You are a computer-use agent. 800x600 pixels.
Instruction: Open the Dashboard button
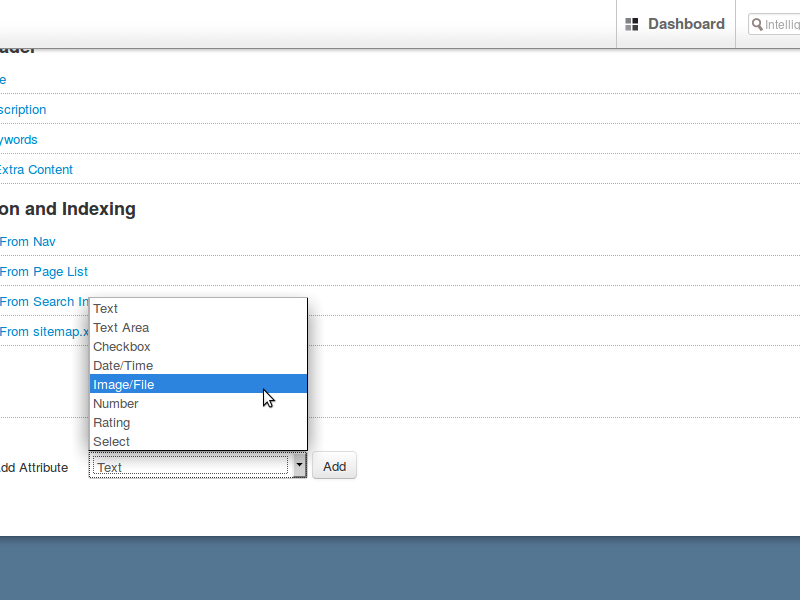point(676,24)
